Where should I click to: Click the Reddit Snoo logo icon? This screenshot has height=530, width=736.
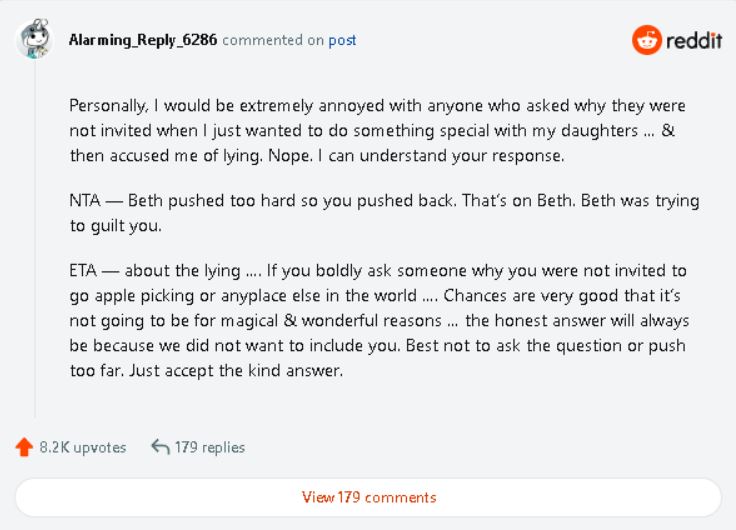pos(647,40)
